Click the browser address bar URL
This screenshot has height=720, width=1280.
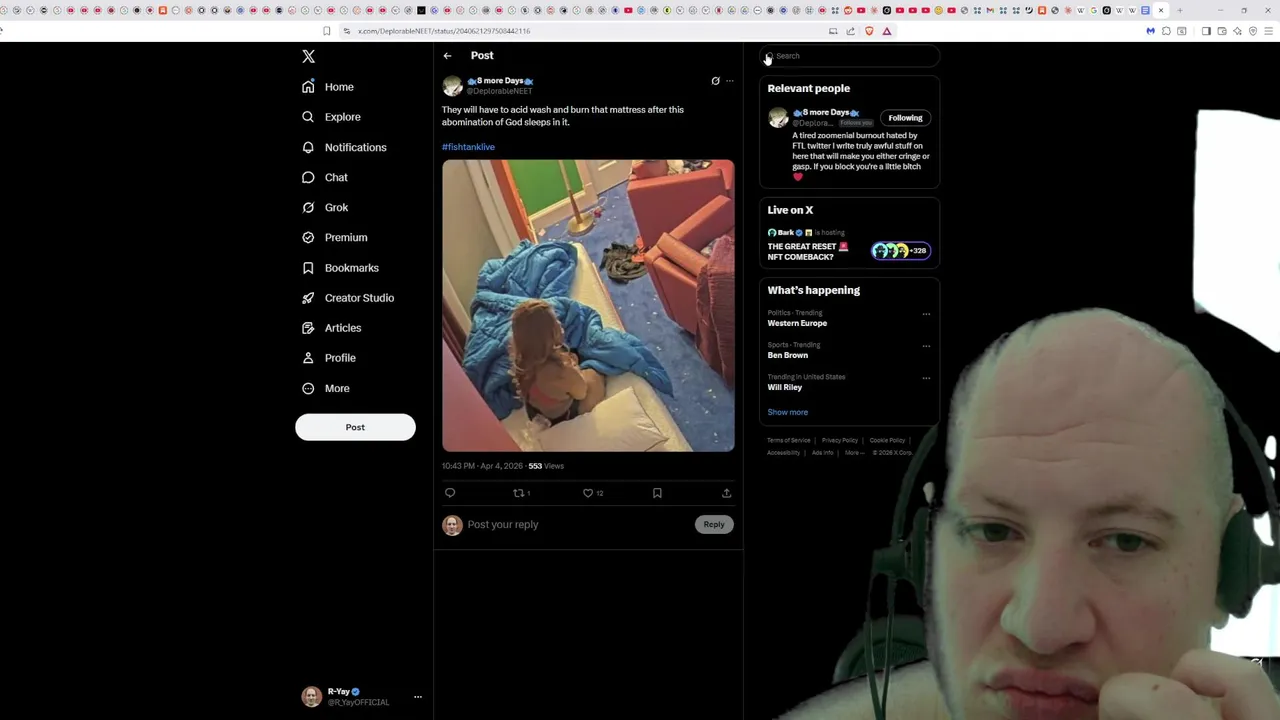(x=444, y=31)
